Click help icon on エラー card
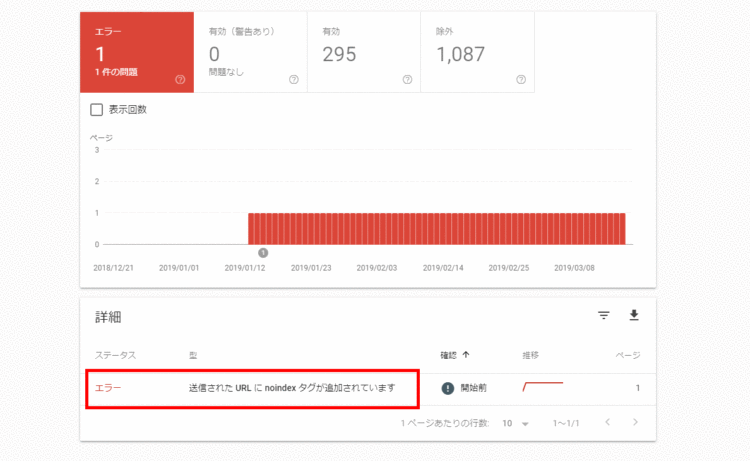Image resolution: width=750 pixels, height=461 pixels. point(180,79)
